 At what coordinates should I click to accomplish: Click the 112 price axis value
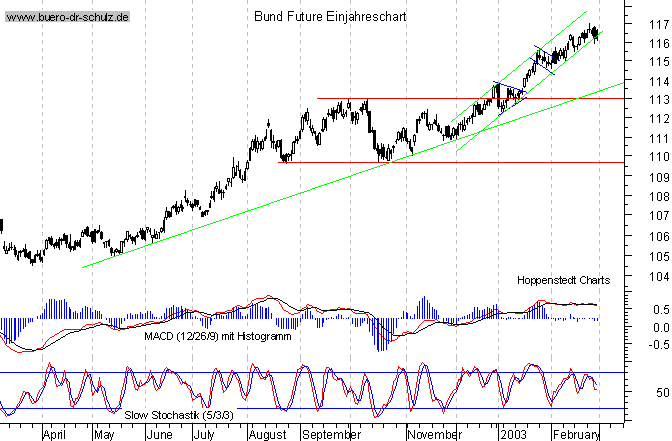(659, 119)
